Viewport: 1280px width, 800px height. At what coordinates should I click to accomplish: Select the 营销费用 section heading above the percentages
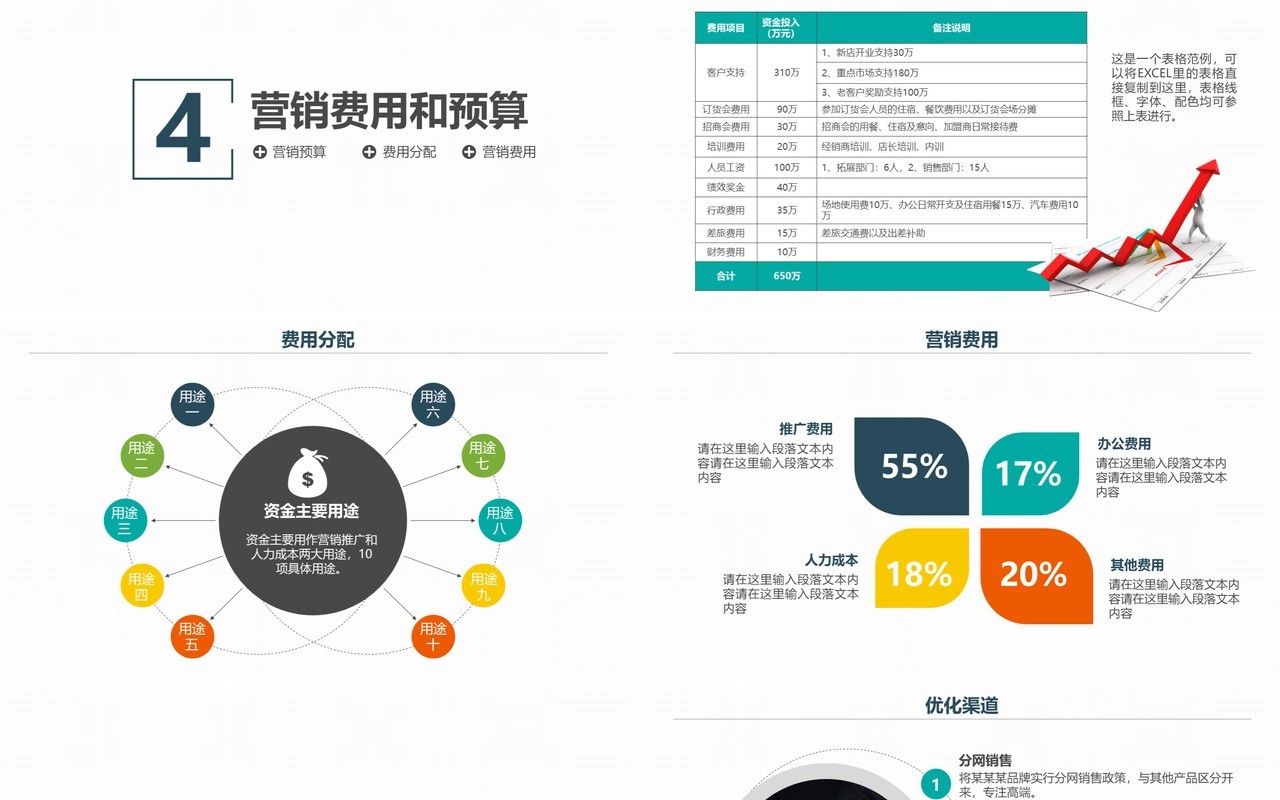tap(962, 340)
